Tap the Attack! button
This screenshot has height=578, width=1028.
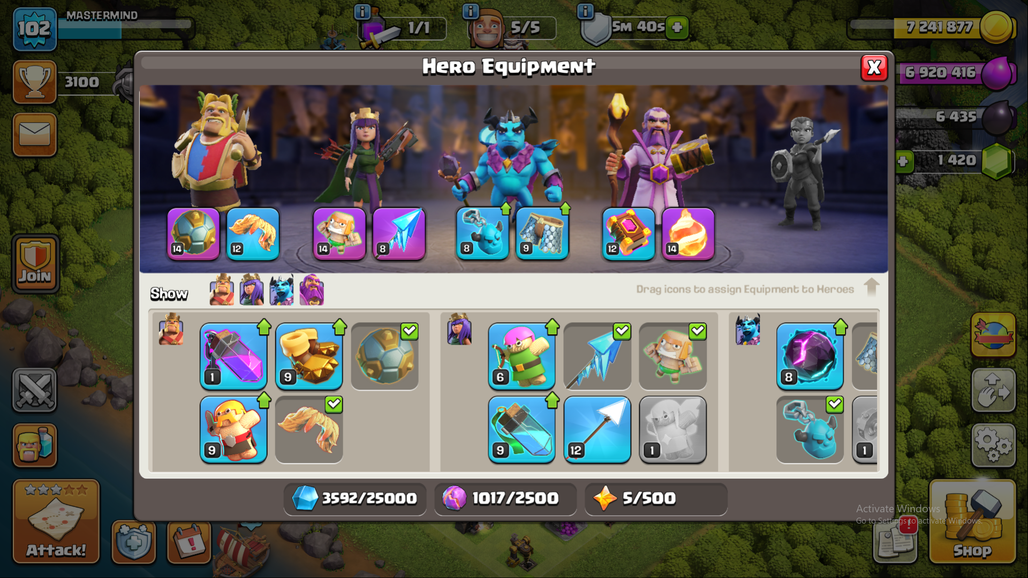click(56, 522)
